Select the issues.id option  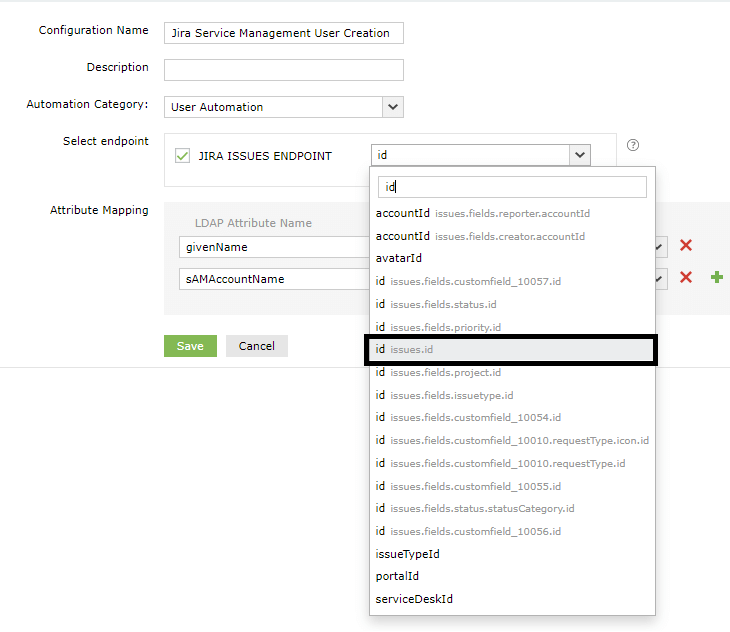tap(512, 350)
